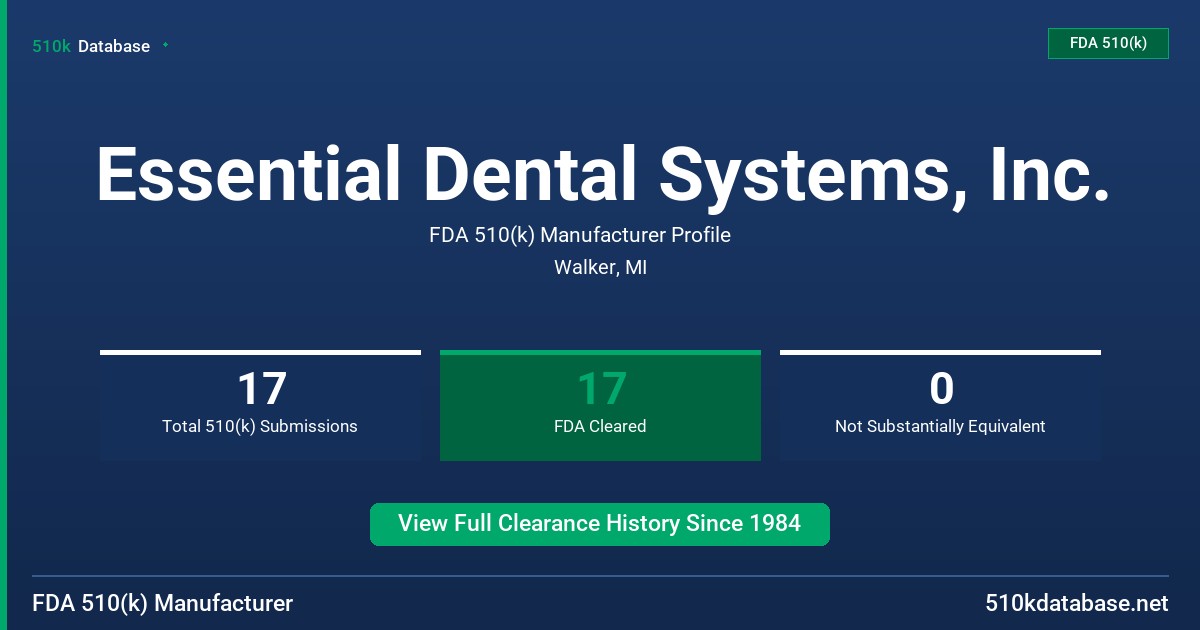Click the Essential Dental Systems, Inc. heading

coord(603,175)
